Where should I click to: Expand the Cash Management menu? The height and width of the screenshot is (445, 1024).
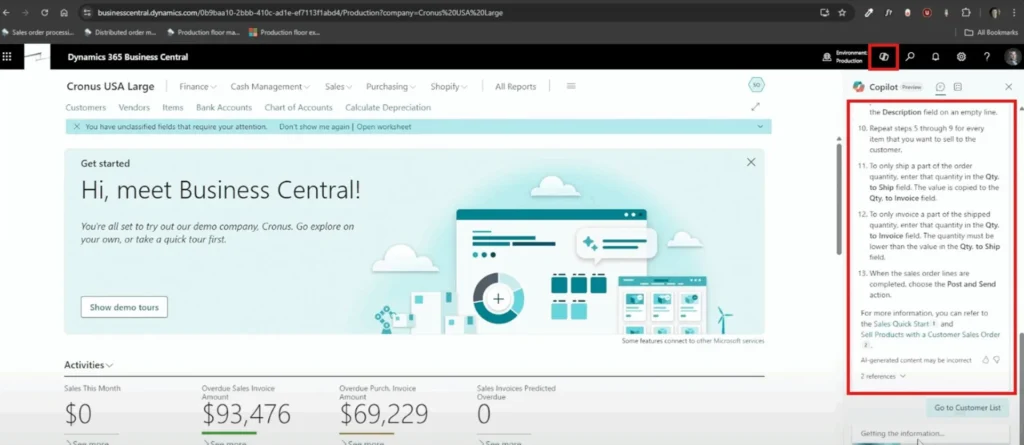(x=270, y=86)
